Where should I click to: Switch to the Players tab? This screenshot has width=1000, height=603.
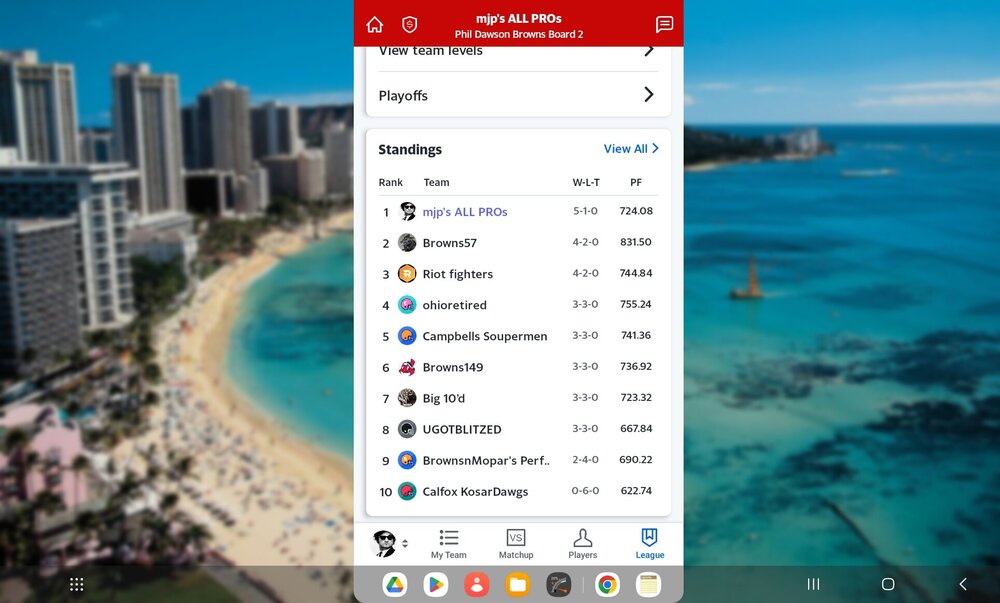tap(582, 544)
